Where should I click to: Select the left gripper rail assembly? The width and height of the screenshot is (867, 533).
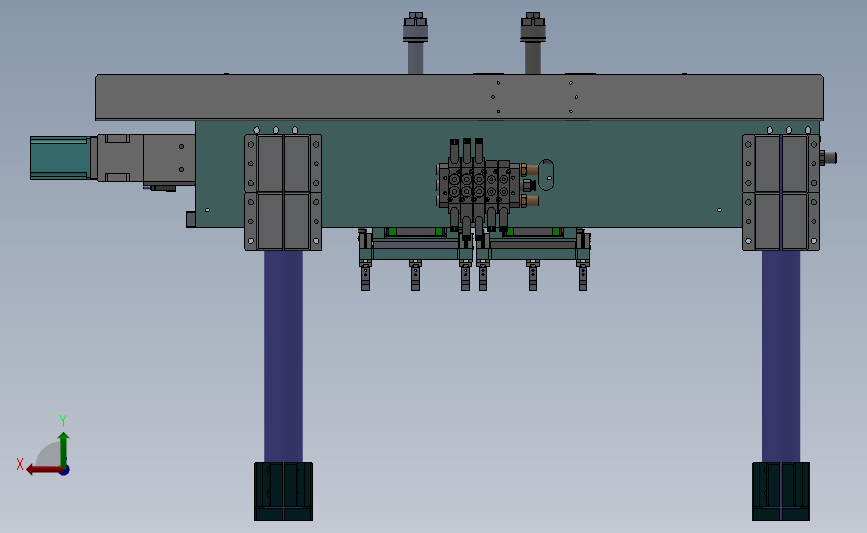click(x=416, y=259)
